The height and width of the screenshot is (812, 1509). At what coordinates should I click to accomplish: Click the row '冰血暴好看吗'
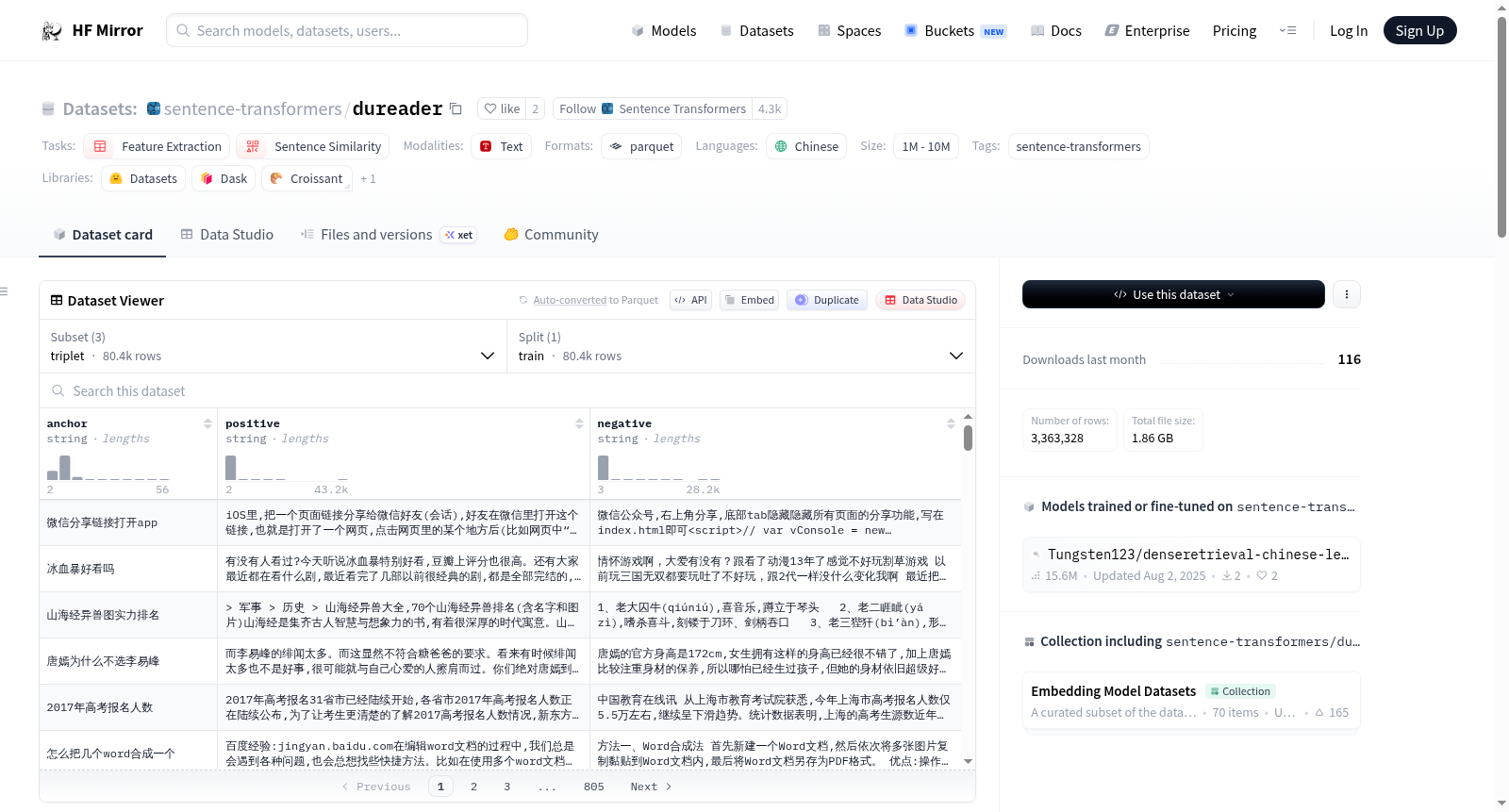[x=500, y=569]
